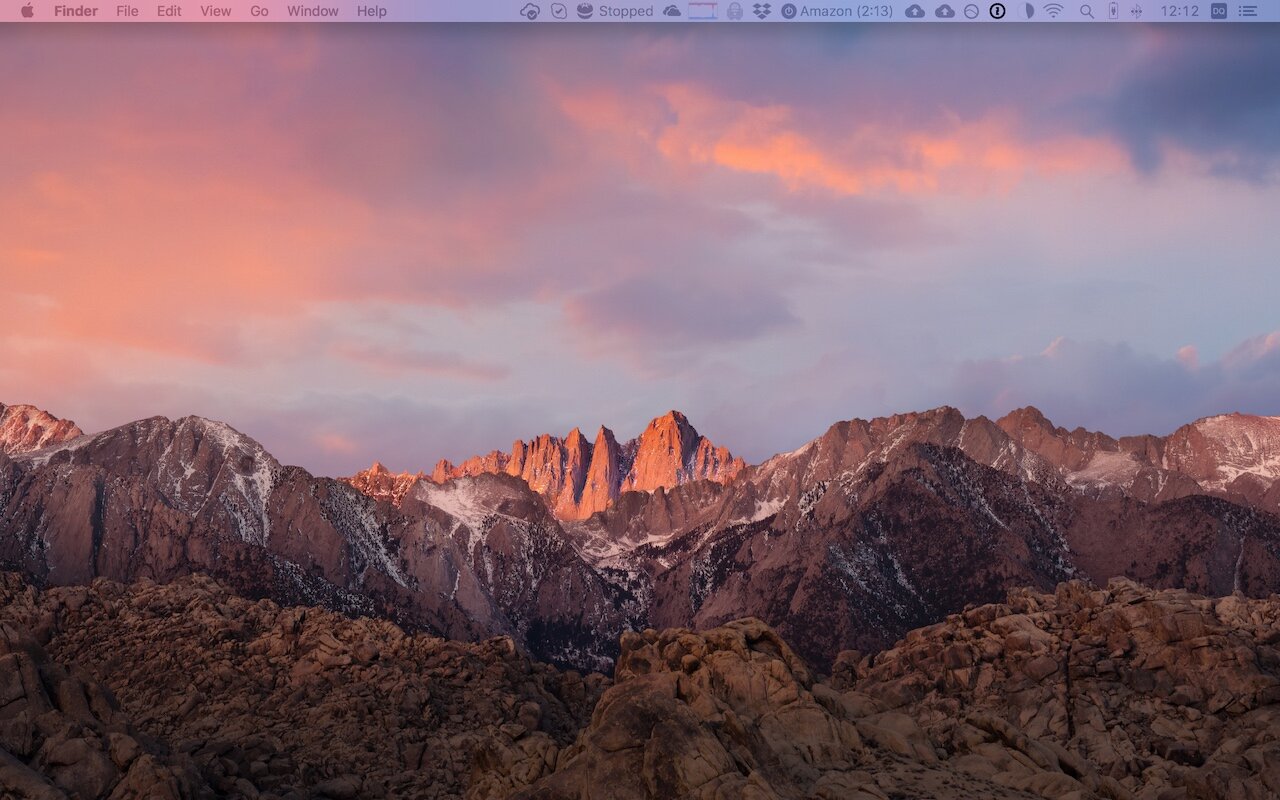Open the Apple menu

click(27, 11)
